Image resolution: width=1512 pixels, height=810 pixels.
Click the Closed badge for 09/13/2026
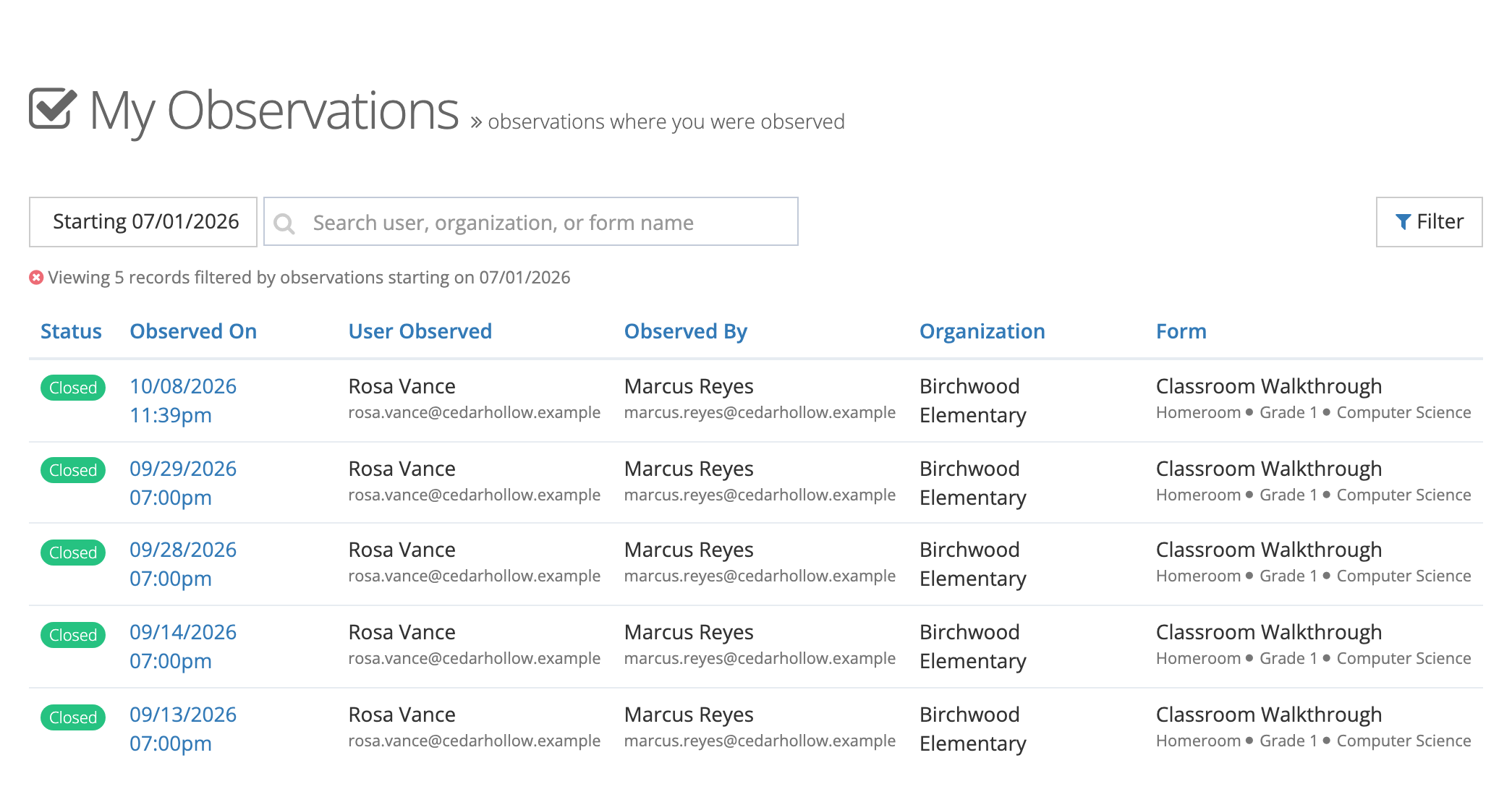pos(73,717)
